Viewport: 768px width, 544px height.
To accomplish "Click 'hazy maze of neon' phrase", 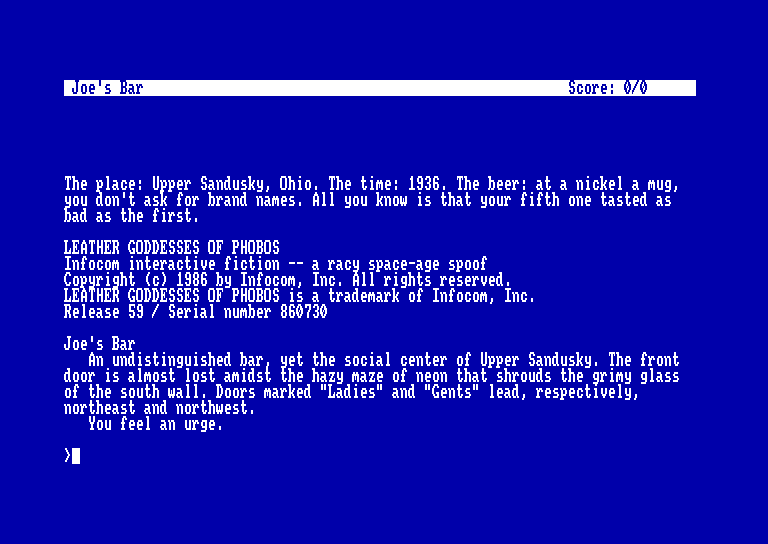I will coord(380,376).
